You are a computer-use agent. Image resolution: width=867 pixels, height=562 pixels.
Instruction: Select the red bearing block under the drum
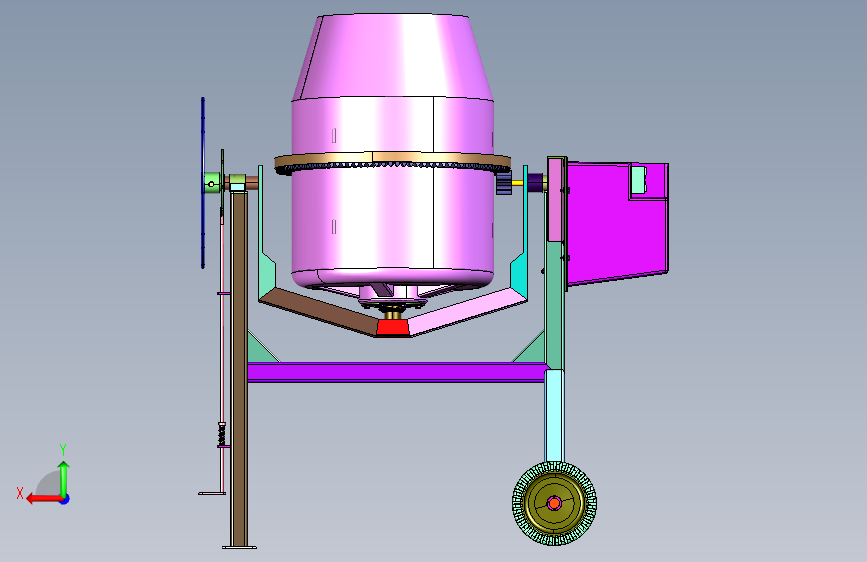pos(393,327)
